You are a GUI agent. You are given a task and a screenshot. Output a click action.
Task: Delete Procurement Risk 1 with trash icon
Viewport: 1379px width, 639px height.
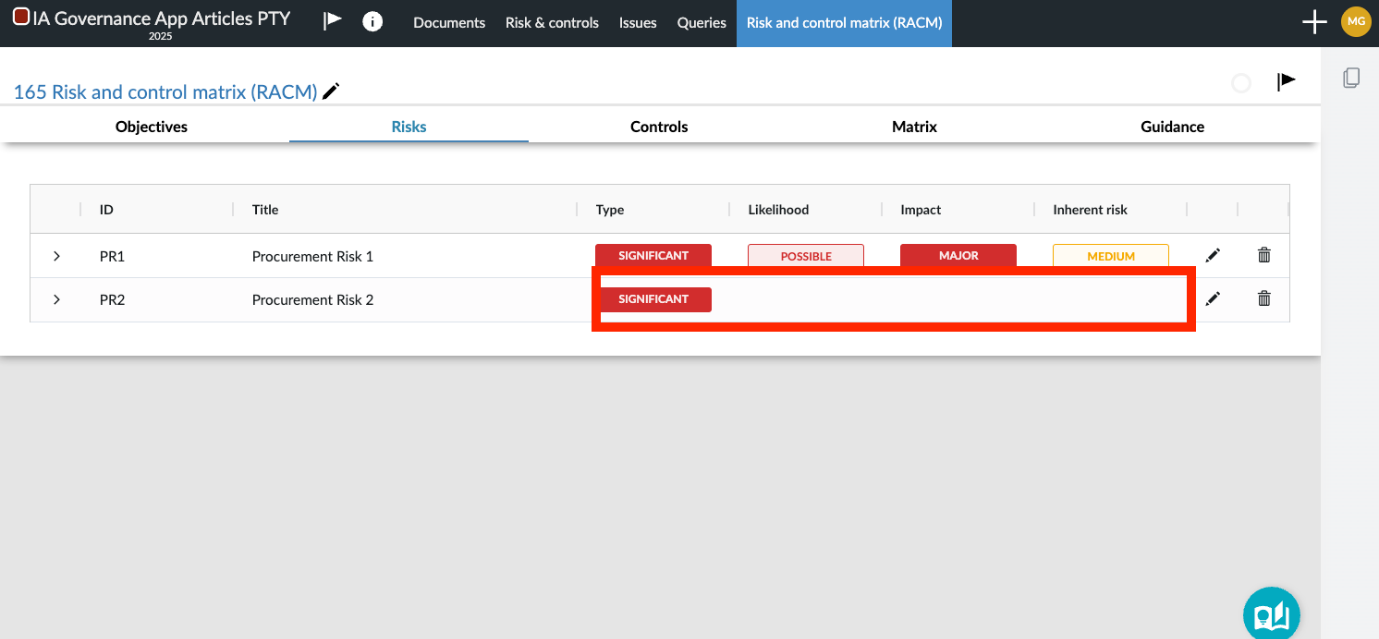click(1264, 255)
